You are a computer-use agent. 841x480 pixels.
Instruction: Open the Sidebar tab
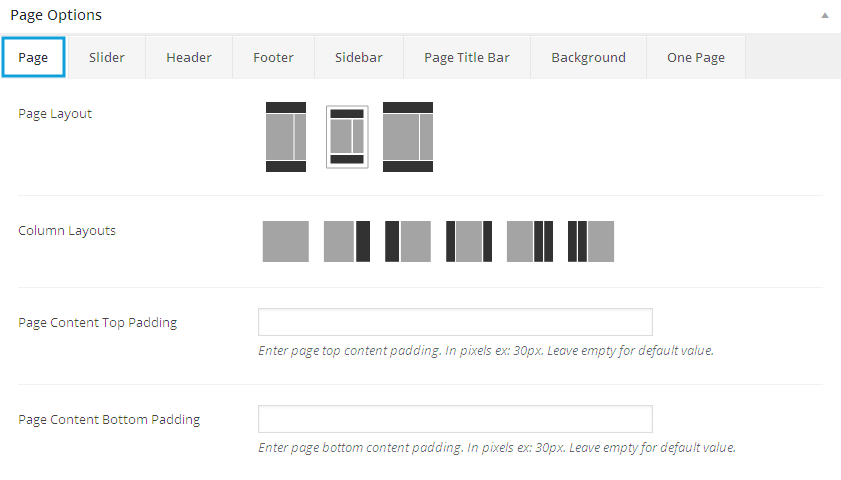coord(359,57)
